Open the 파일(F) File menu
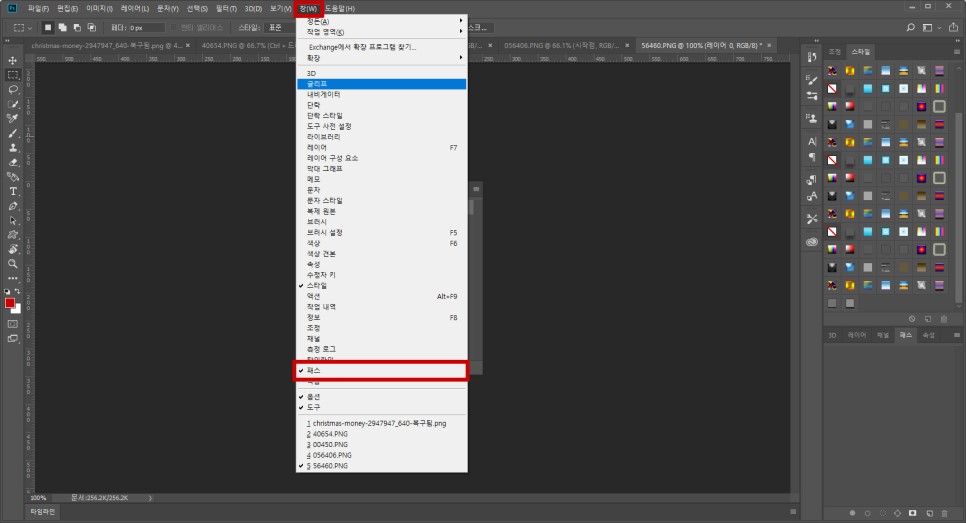Viewport: 966px width, 523px height. pos(38,9)
